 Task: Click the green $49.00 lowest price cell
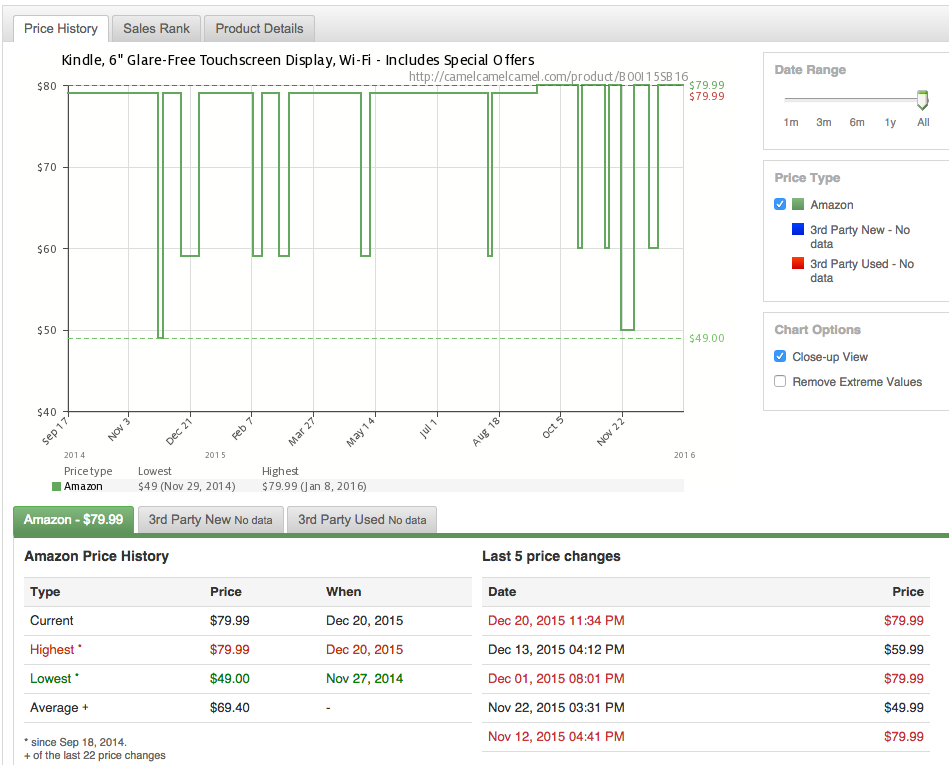(229, 678)
